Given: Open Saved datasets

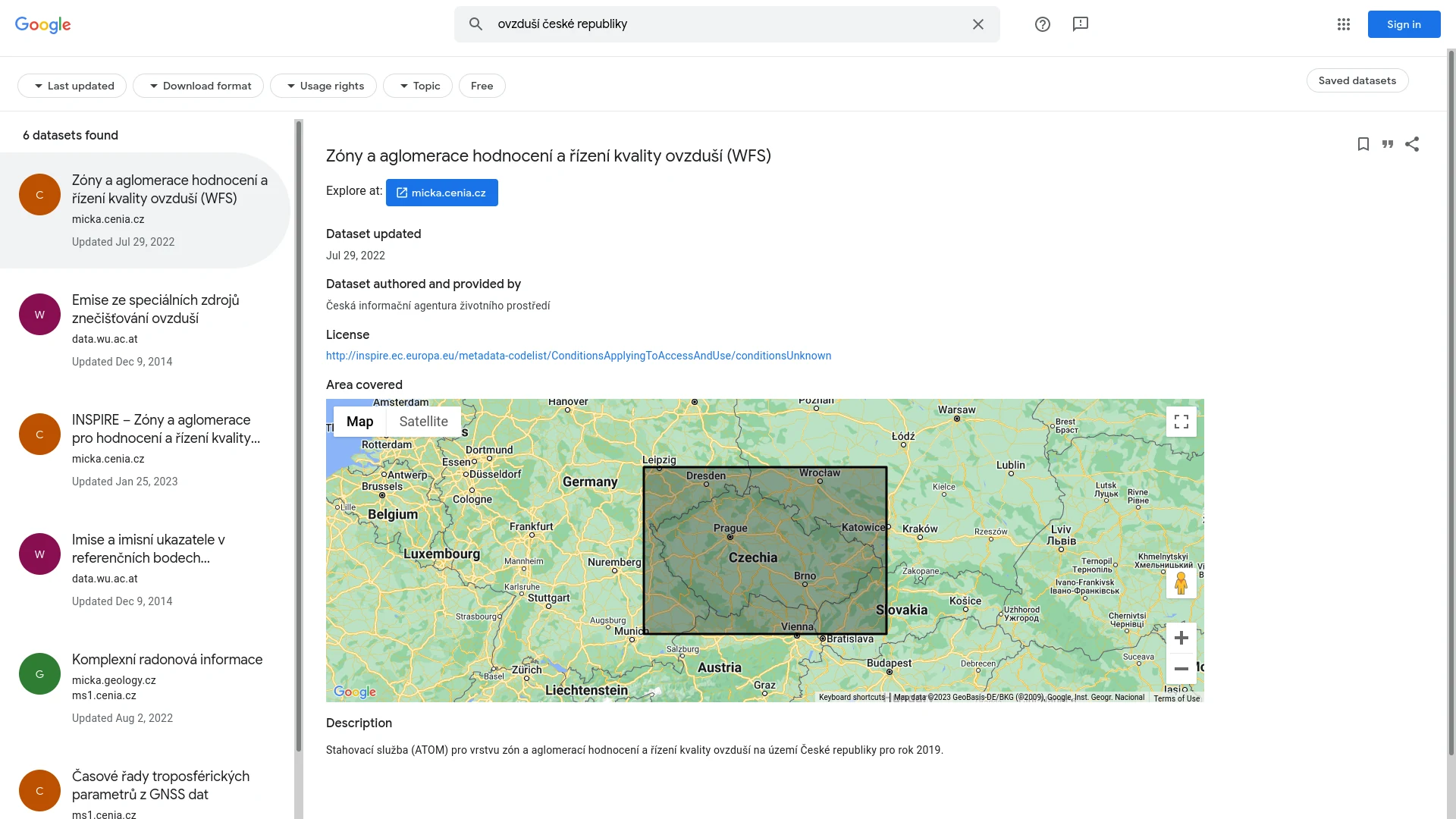Looking at the screenshot, I should [1357, 80].
